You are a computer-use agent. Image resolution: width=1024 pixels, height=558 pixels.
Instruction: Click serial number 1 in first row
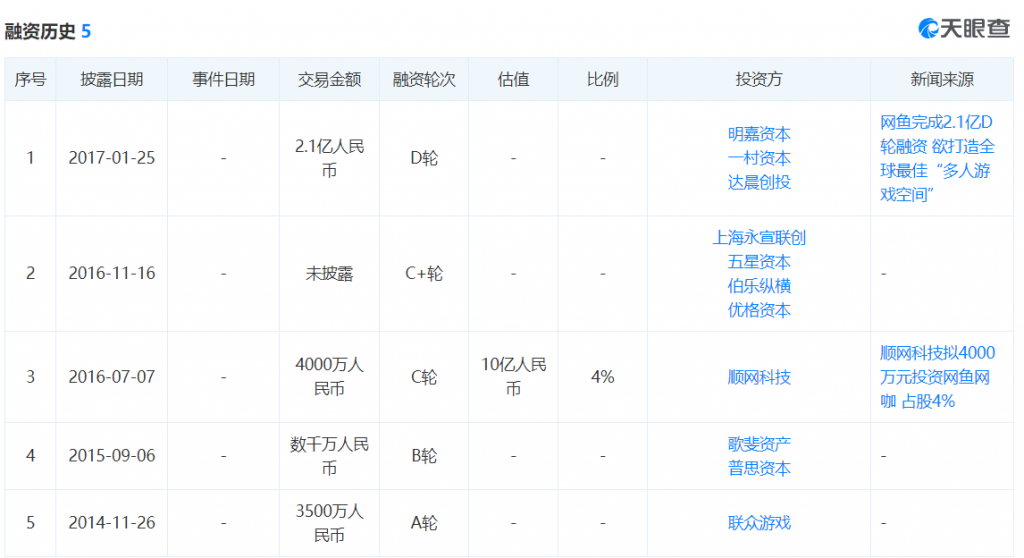[x=30, y=158]
